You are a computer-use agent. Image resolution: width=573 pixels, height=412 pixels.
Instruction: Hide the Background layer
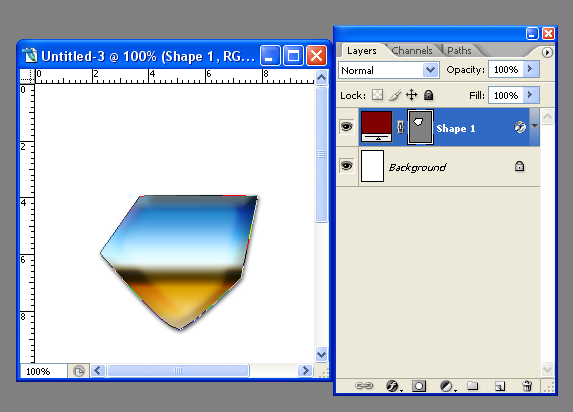pyautogui.click(x=346, y=166)
